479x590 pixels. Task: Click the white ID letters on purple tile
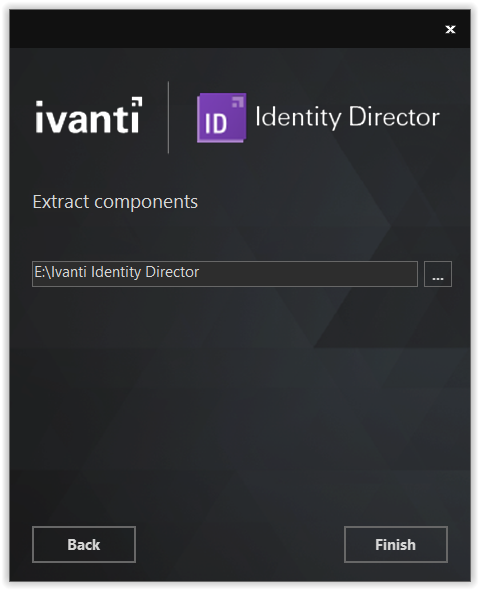[216, 123]
